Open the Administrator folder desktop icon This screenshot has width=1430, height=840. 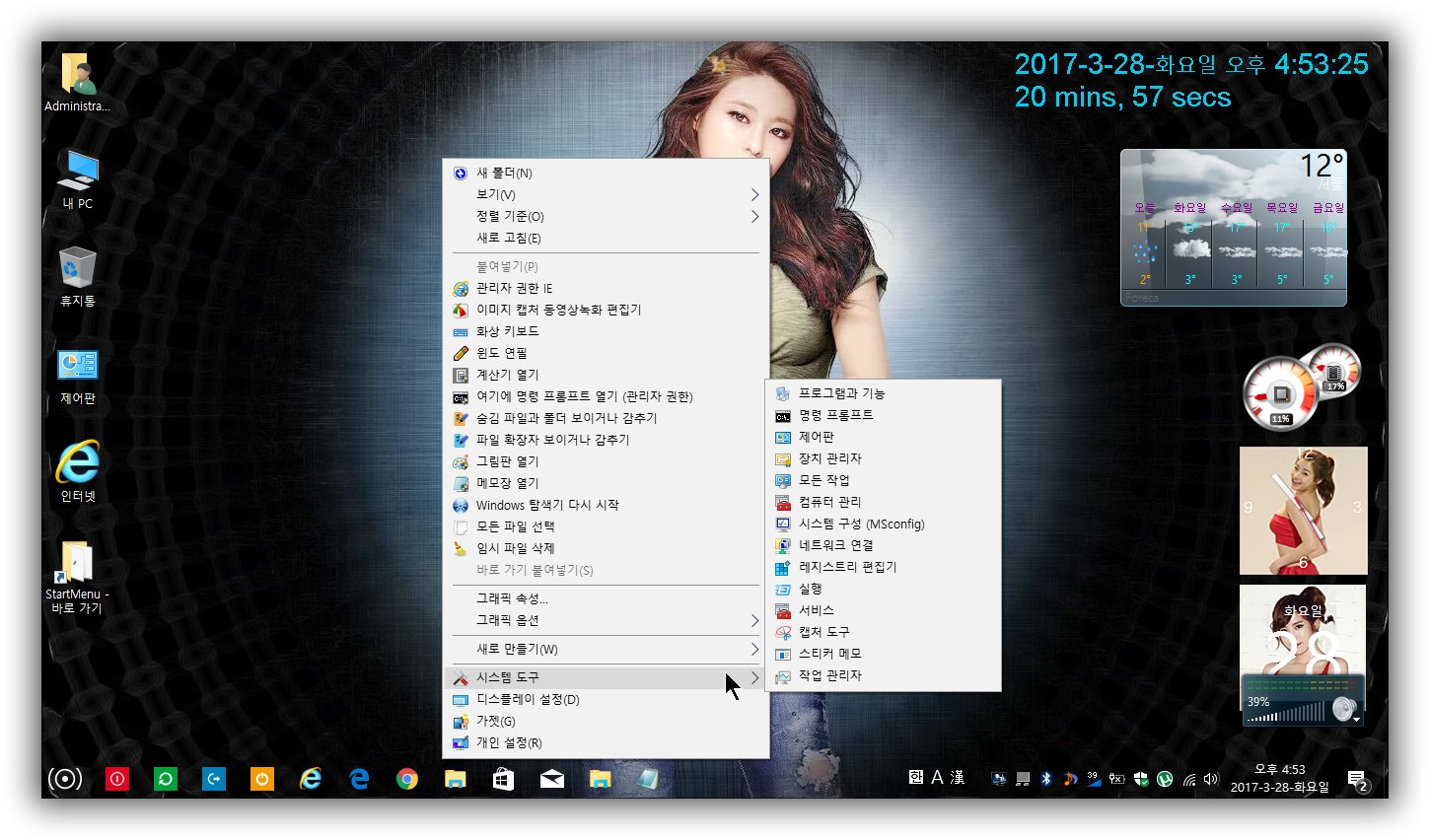point(77,83)
